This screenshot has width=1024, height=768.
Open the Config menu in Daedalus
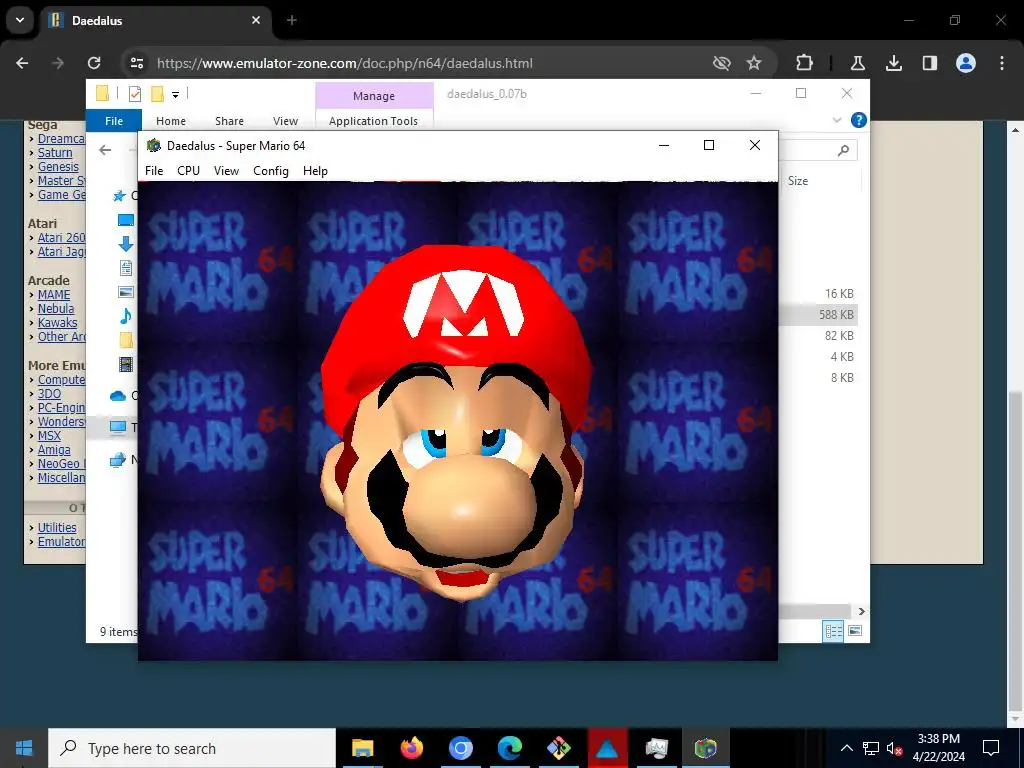[270, 170]
